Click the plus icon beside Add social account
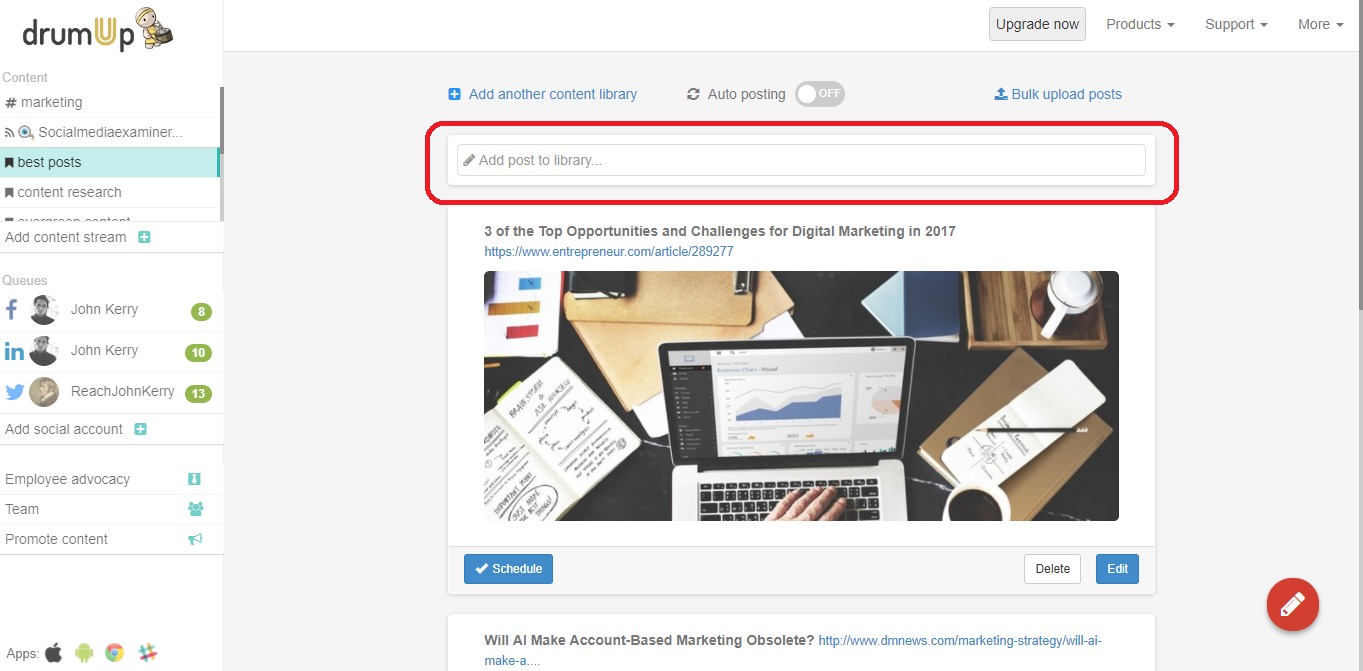 coord(141,429)
